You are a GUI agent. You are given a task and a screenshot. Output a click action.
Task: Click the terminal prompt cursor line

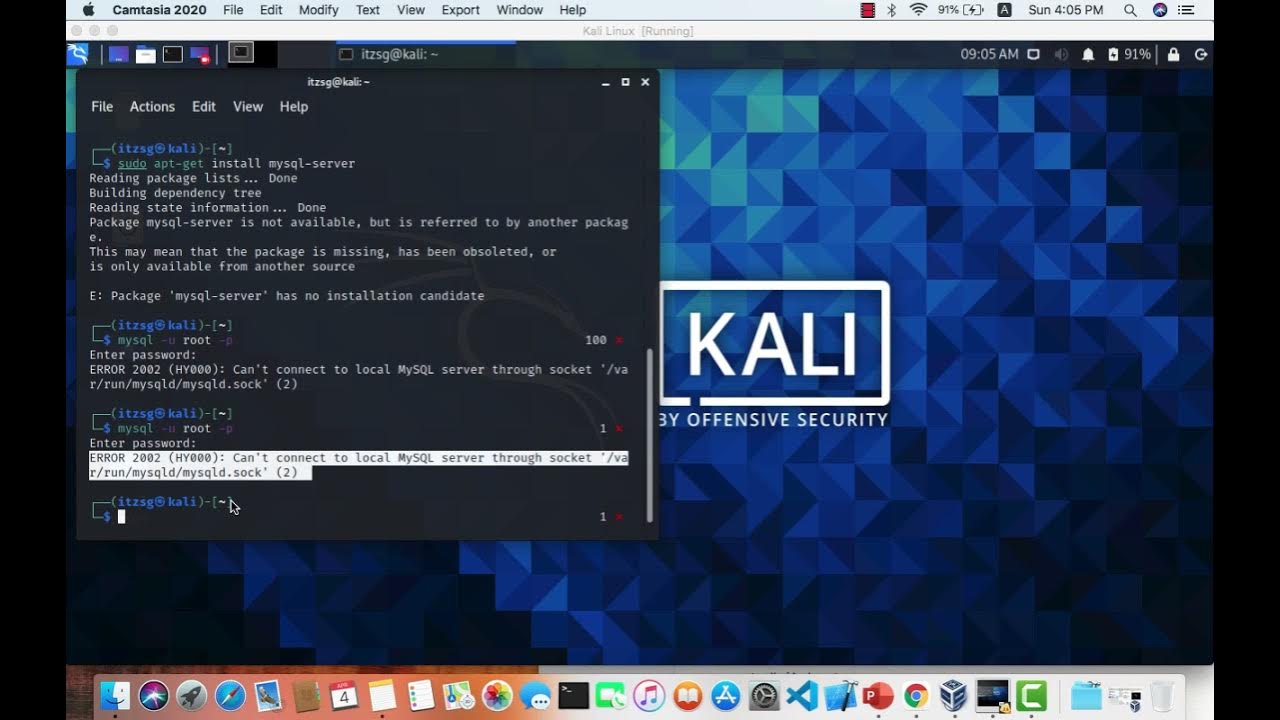tap(357, 516)
